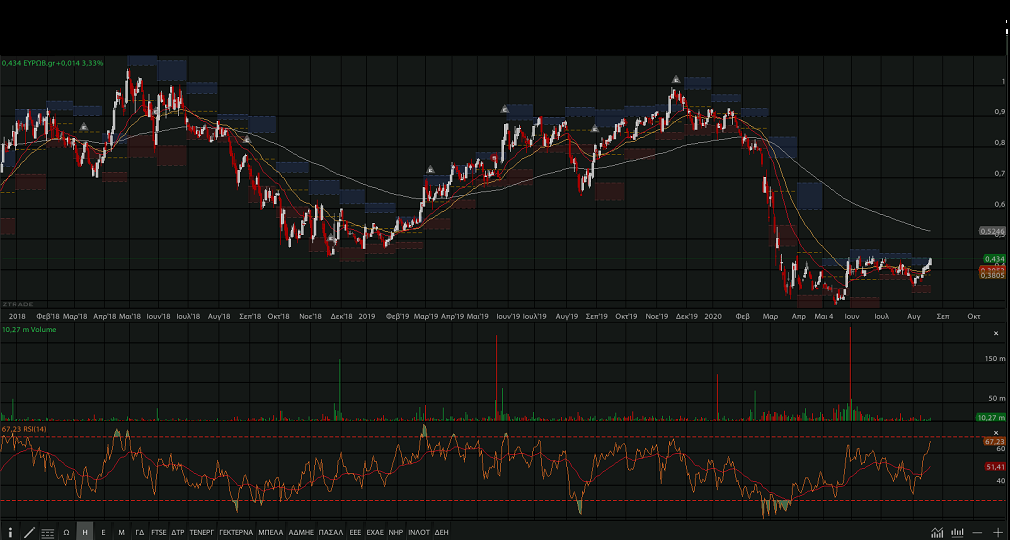Load the ΜΠΕΛΑ ticker chart

click(270, 533)
